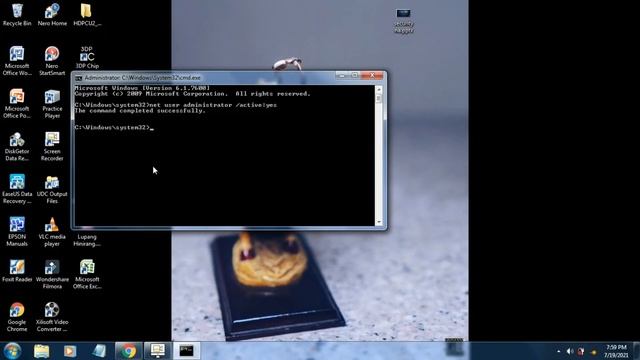Select the Recycle Bin desktop icon
The image size is (640, 360).
(x=17, y=15)
